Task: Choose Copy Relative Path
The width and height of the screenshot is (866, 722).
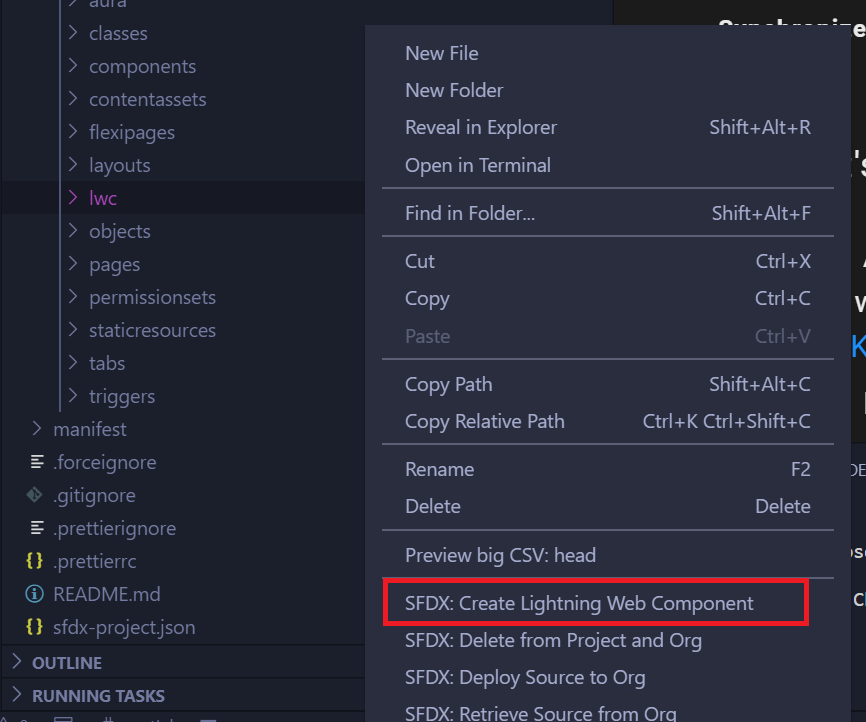Action: 484,421
